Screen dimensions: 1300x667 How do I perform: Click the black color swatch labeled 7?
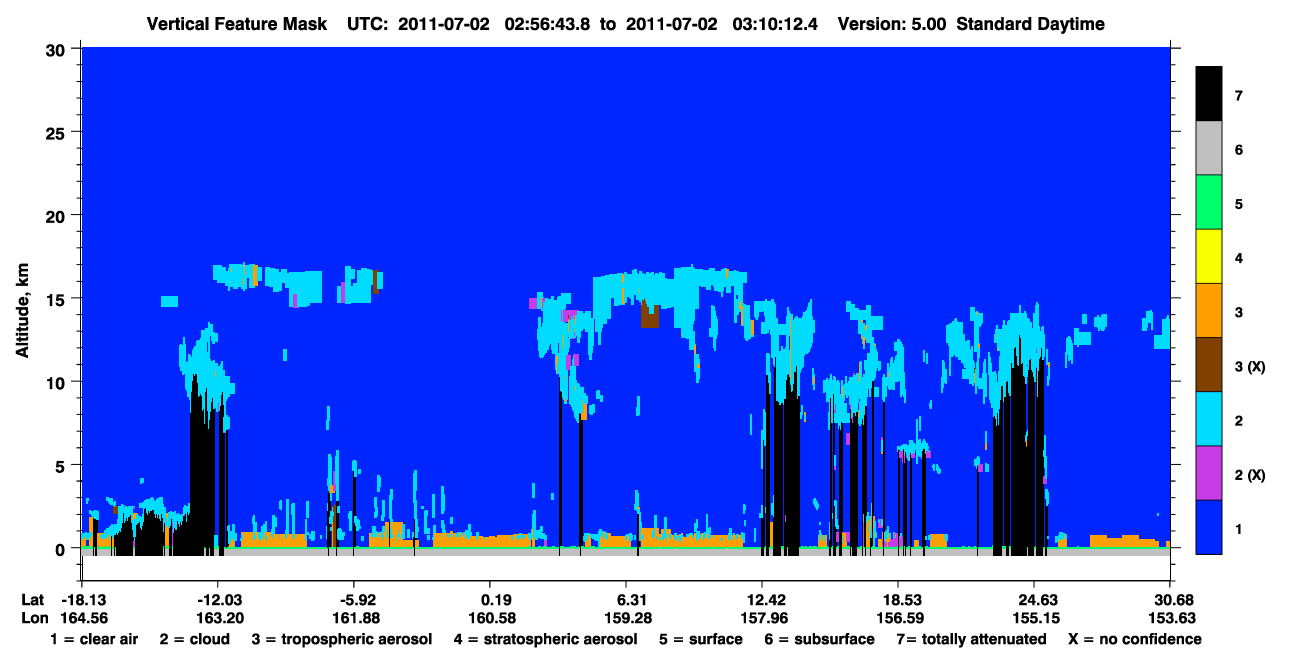click(1209, 94)
